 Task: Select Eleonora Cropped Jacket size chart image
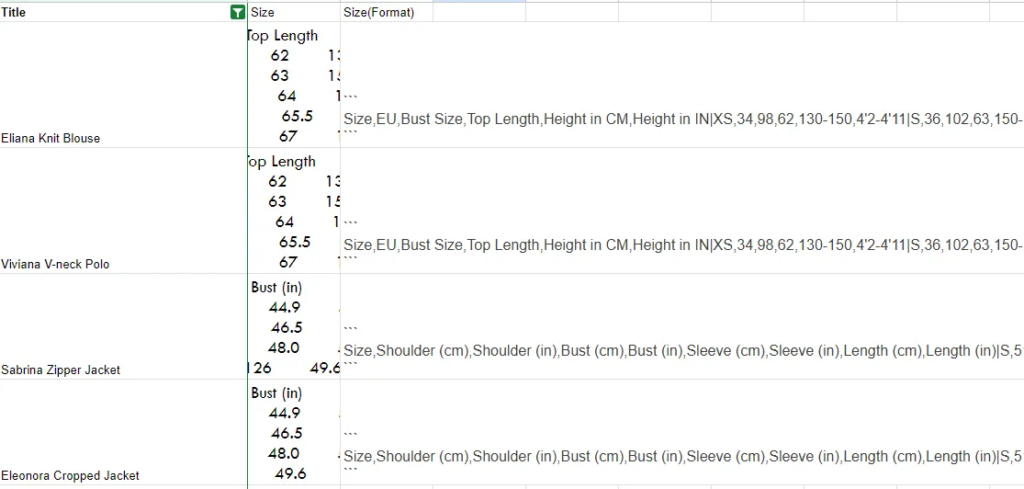point(294,432)
